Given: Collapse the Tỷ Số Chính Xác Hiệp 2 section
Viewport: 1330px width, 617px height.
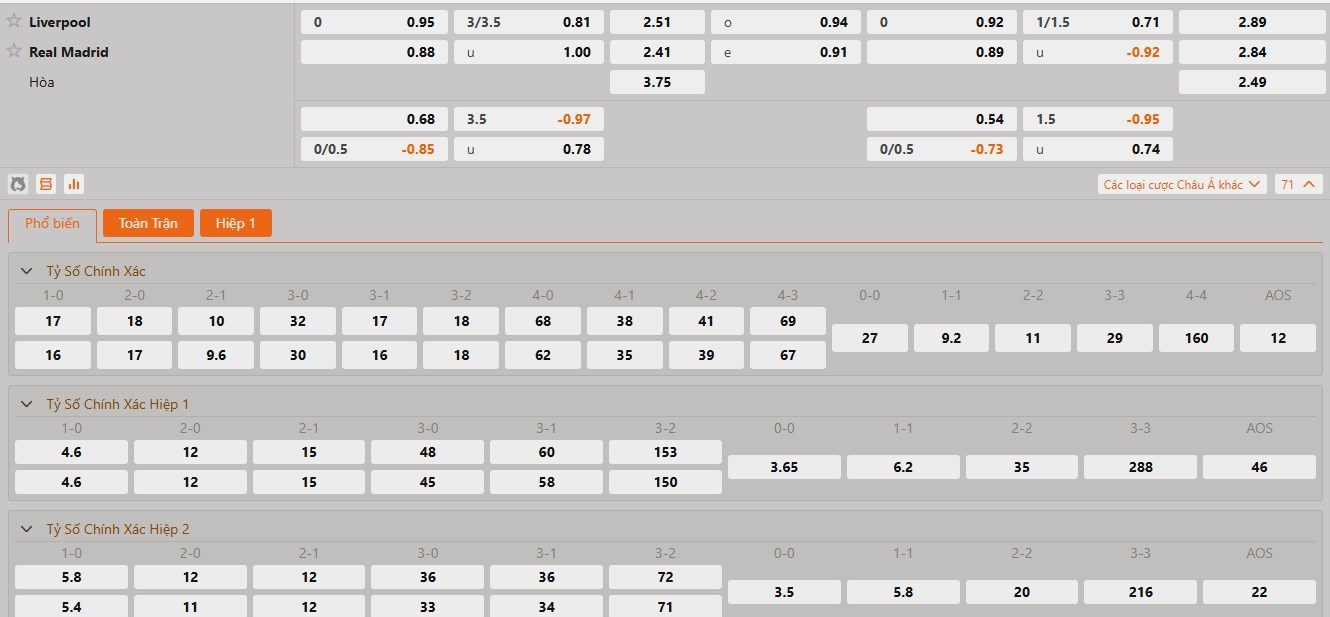Looking at the screenshot, I should [x=27, y=529].
